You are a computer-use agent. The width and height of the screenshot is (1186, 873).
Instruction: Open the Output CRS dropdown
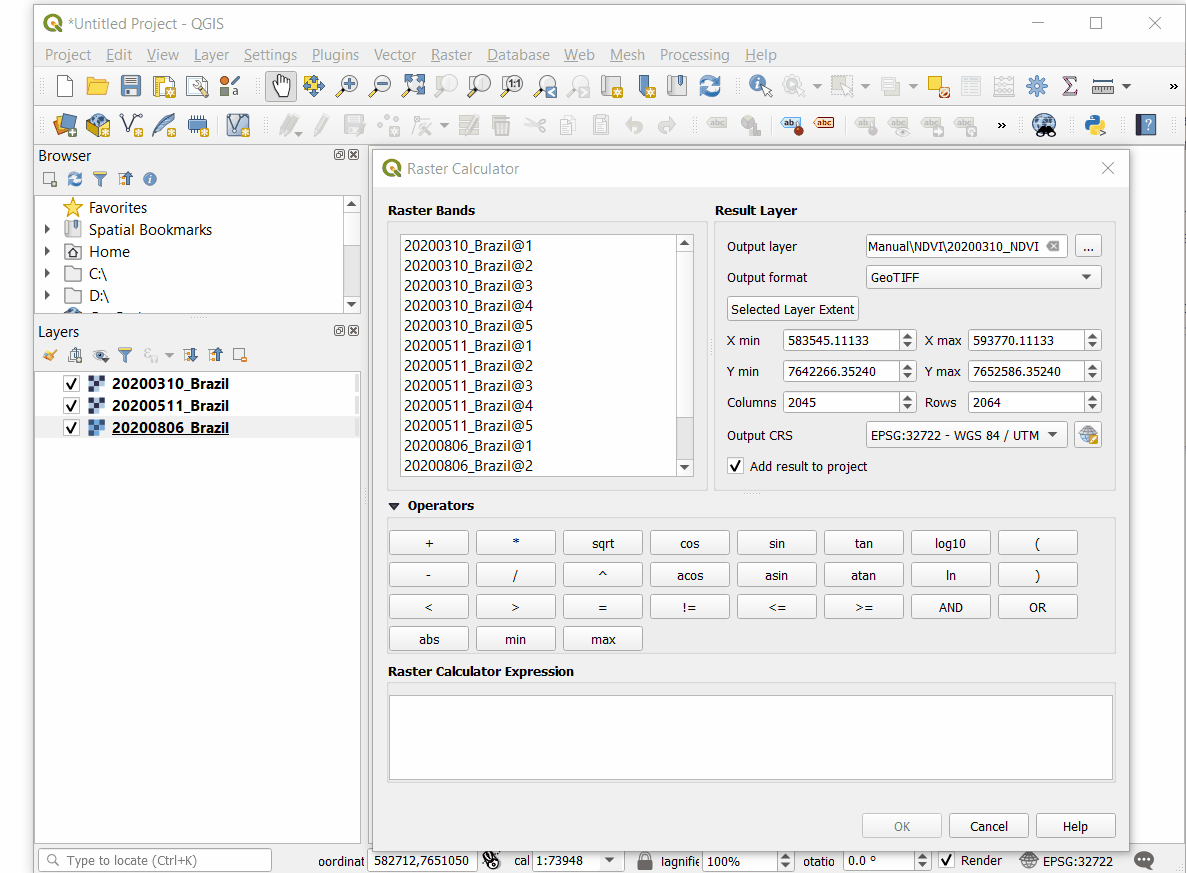pyautogui.click(x=966, y=435)
